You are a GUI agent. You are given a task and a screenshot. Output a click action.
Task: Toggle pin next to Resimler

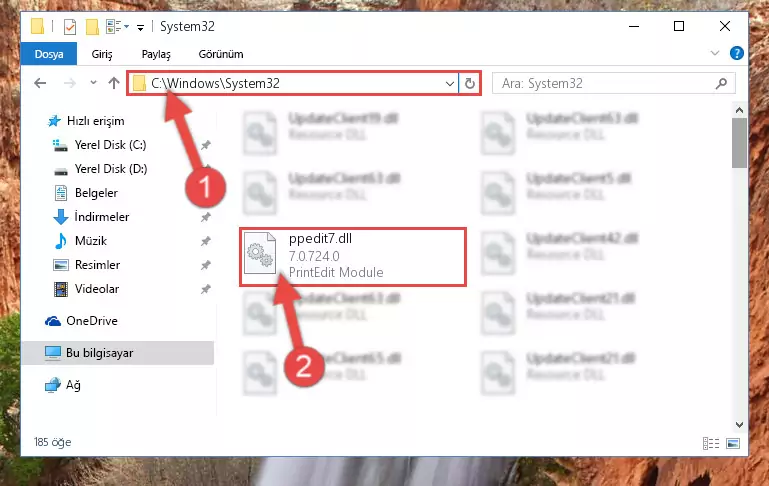coord(205,265)
